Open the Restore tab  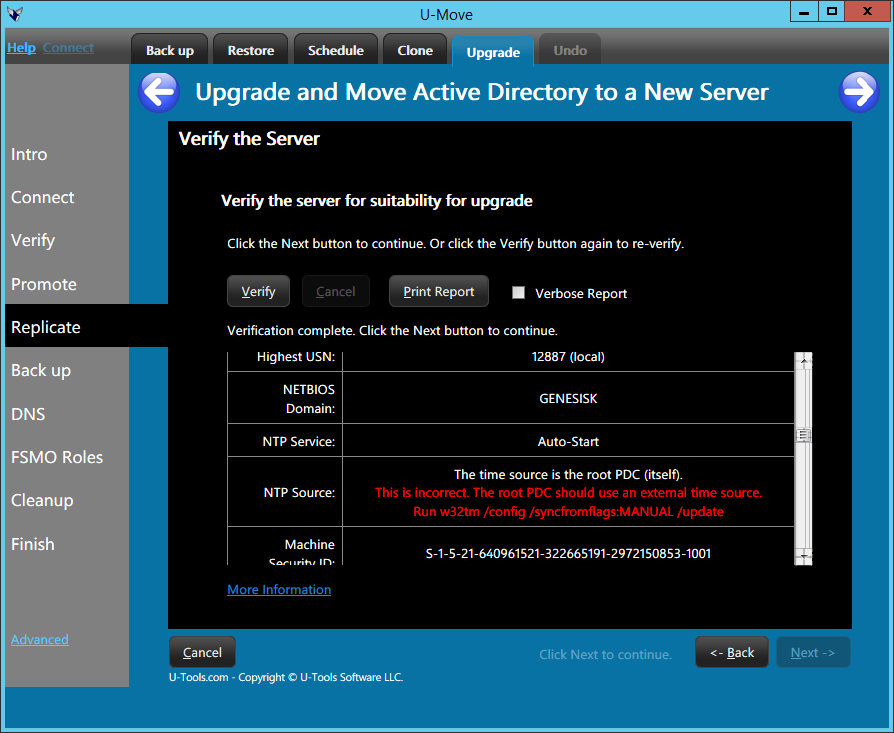tap(250, 50)
